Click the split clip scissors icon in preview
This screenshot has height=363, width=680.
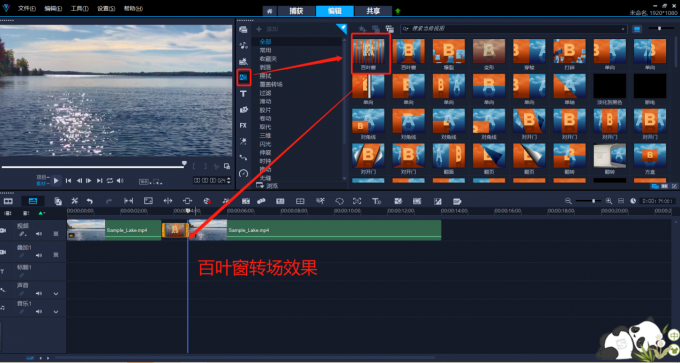pos(216,166)
